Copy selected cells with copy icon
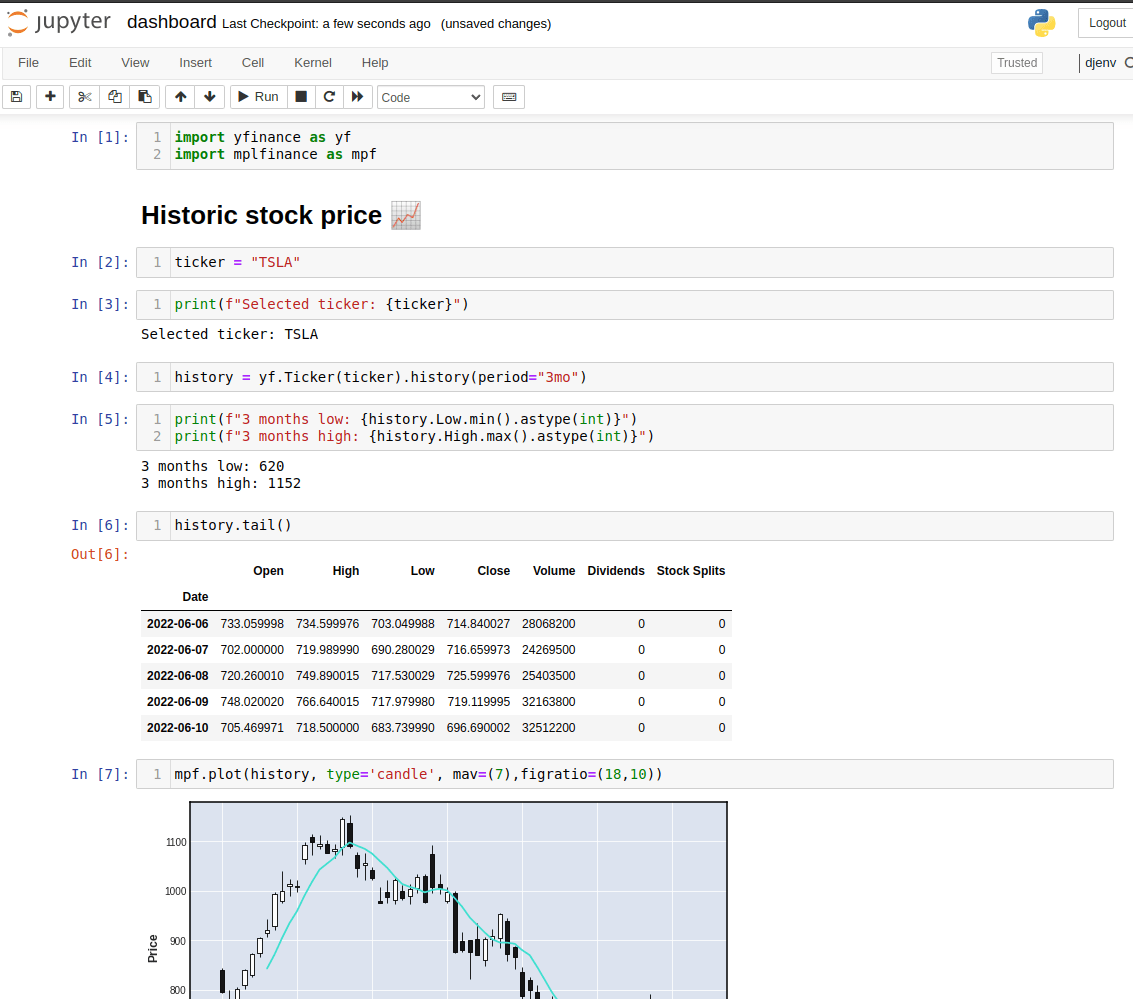The image size is (1133, 999). pos(114,96)
